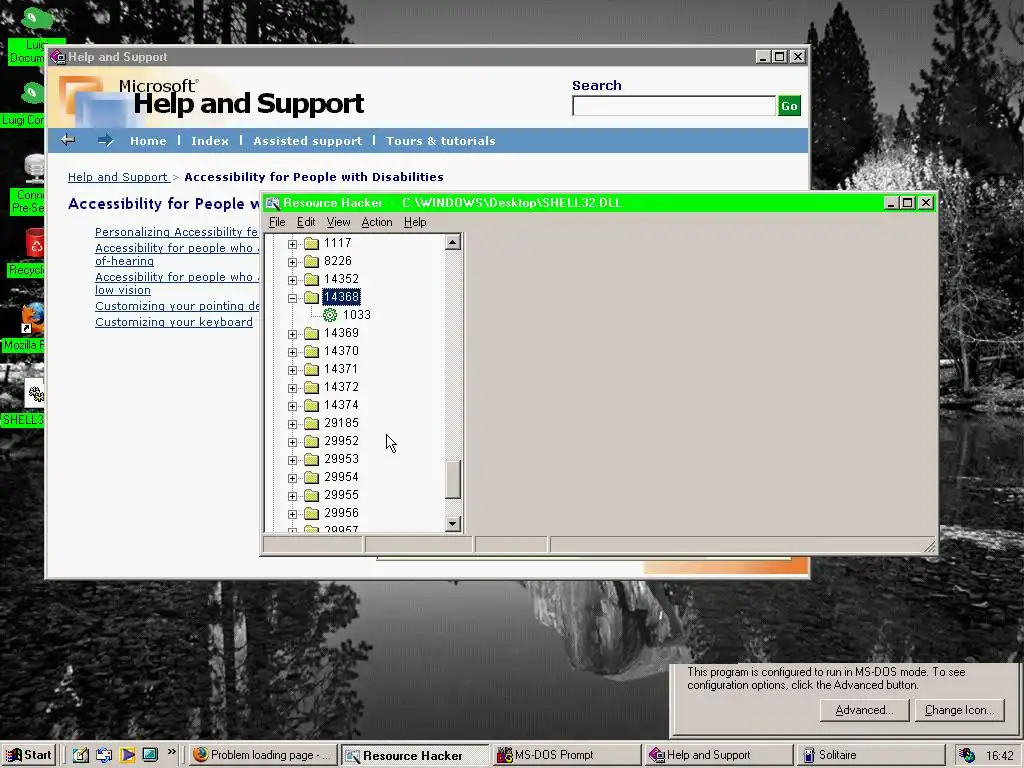Click the open folder icon of 14368
The image size is (1024, 768).
[x=312, y=297]
